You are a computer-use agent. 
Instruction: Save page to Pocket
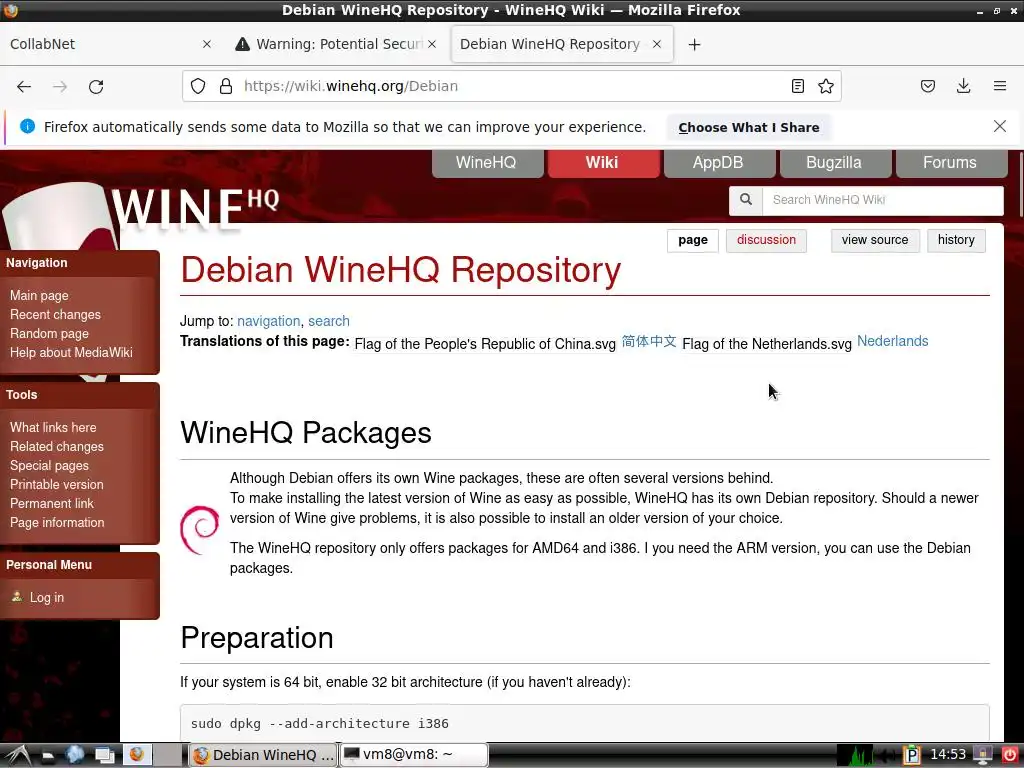click(x=927, y=86)
